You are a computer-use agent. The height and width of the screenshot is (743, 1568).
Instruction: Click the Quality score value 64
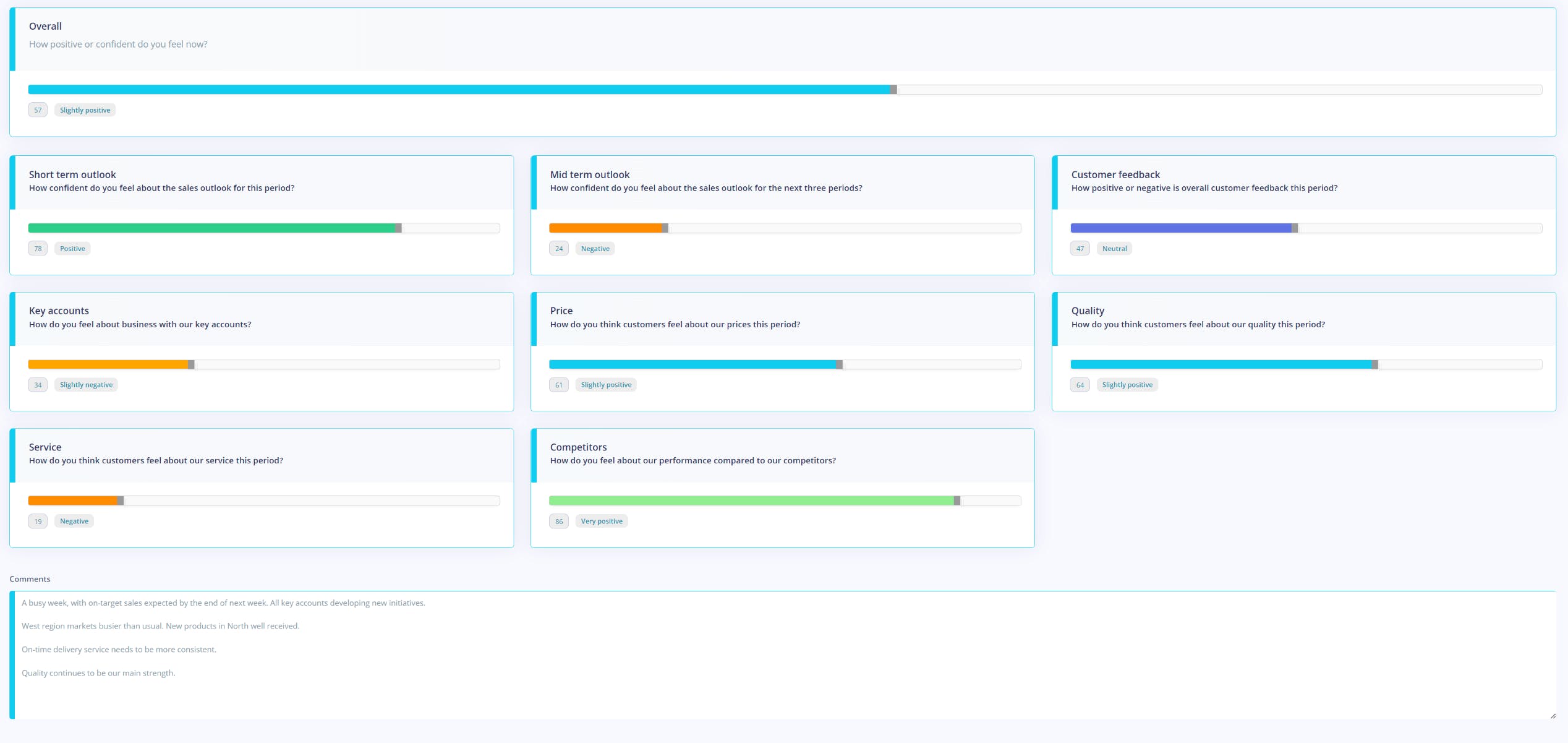(1080, 385)
